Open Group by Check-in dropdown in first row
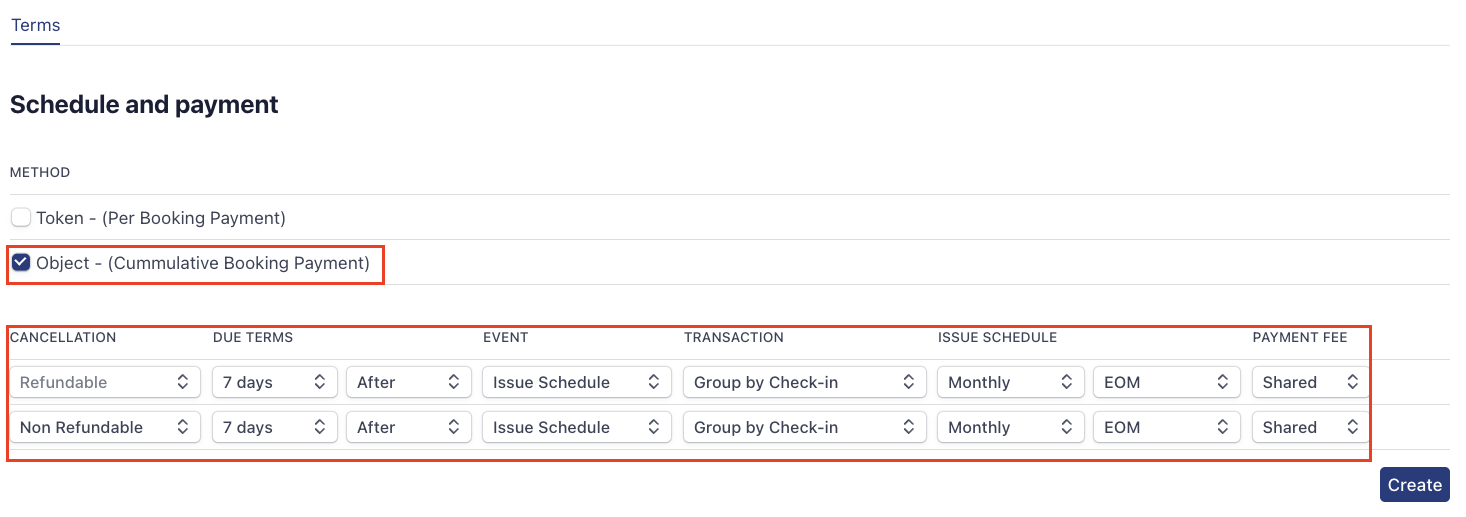 coord(804,382)
